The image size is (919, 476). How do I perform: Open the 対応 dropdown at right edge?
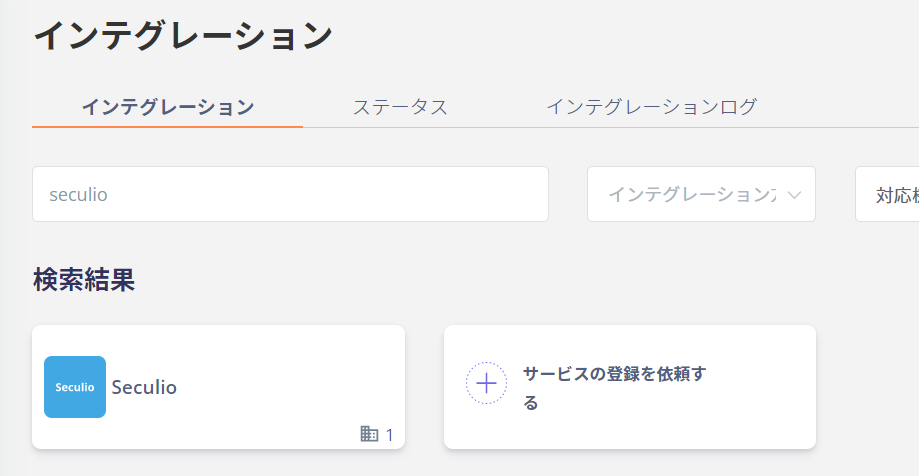tap(887, 194)
